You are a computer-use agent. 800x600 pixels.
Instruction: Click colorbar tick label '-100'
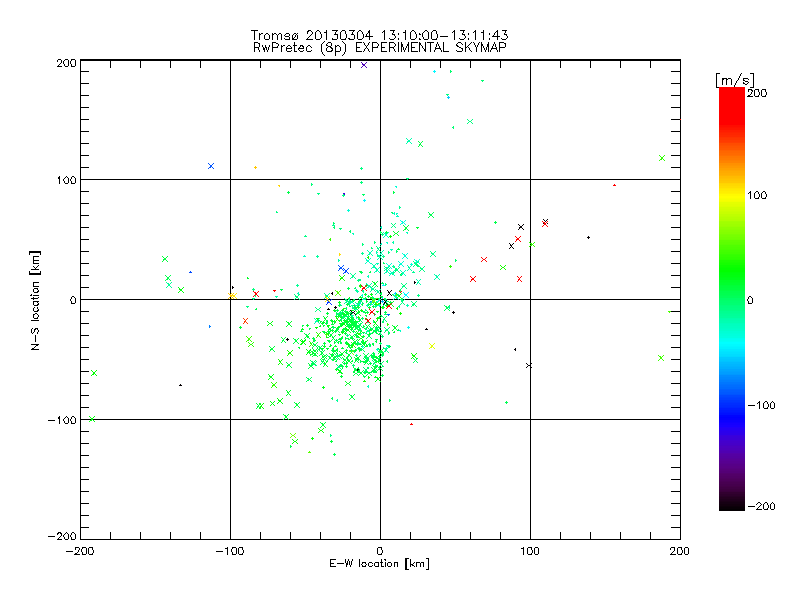coord(761,406)
